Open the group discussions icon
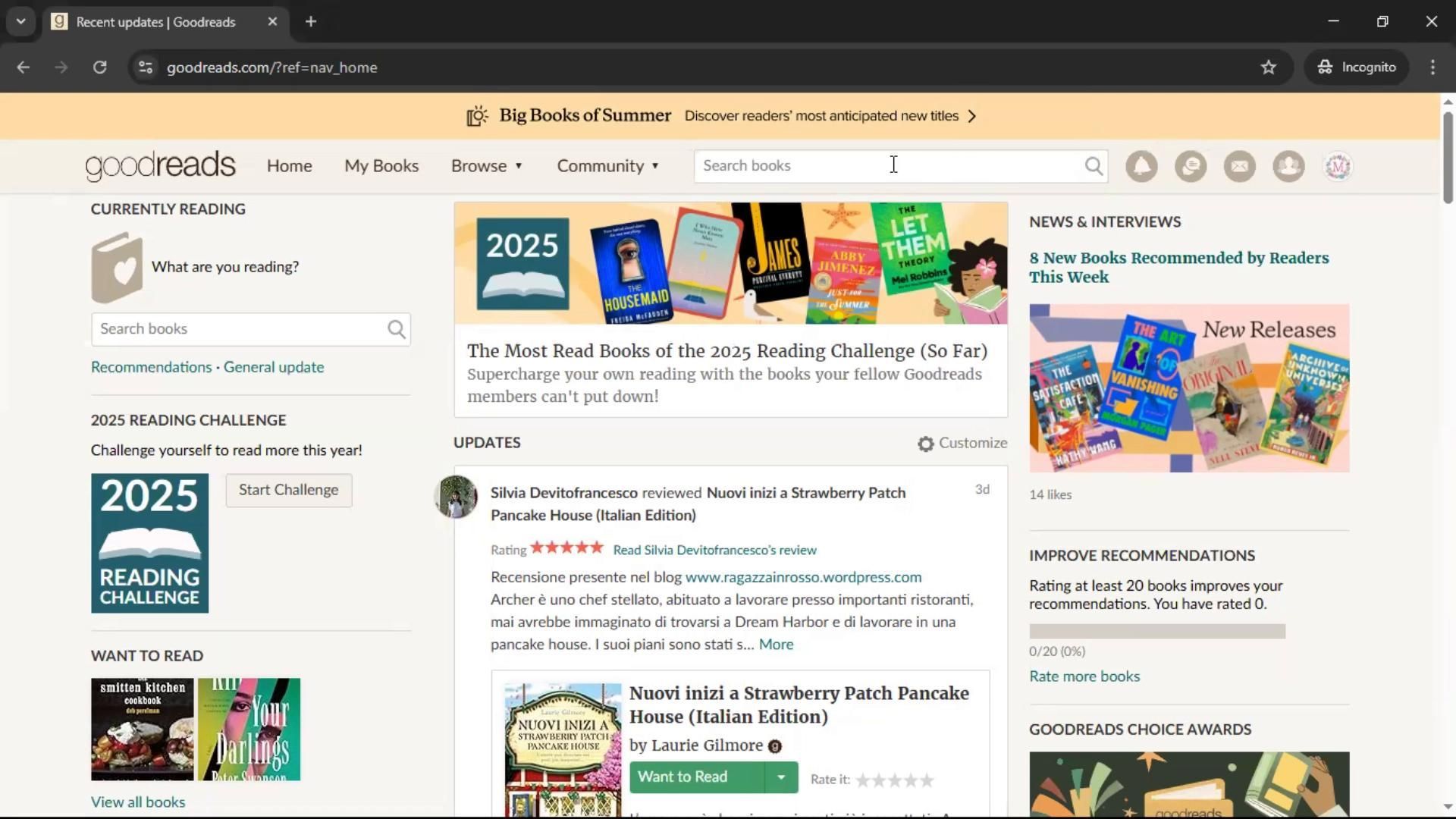 click(1191, 166)
